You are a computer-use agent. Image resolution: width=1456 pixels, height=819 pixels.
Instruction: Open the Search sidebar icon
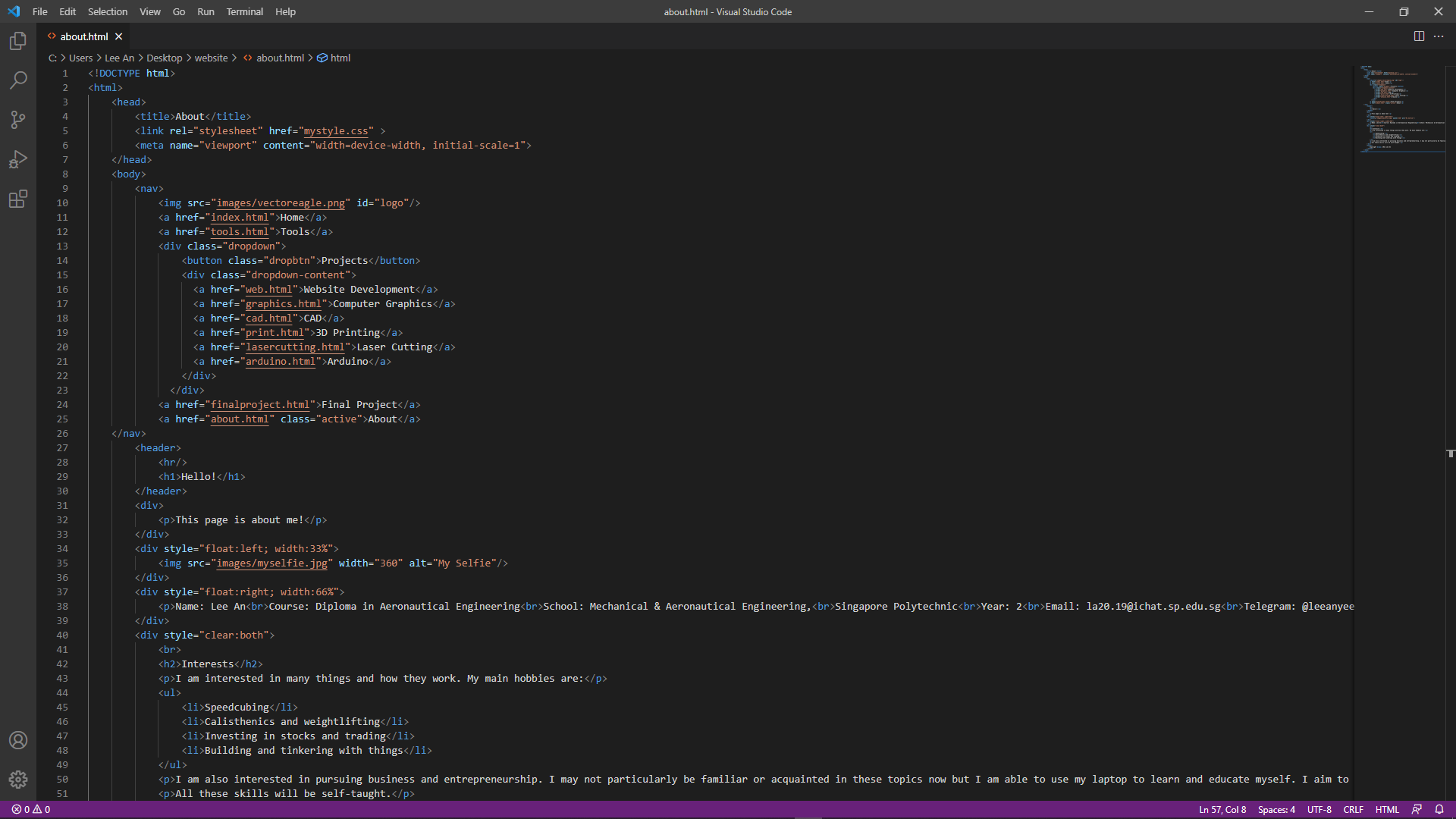tap(18, 80)
